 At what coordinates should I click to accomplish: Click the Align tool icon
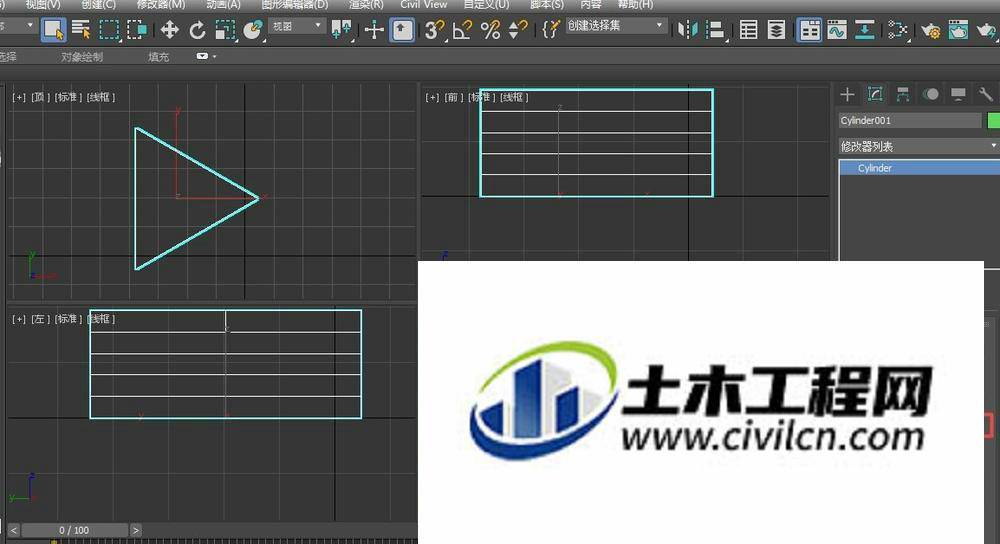716,30
